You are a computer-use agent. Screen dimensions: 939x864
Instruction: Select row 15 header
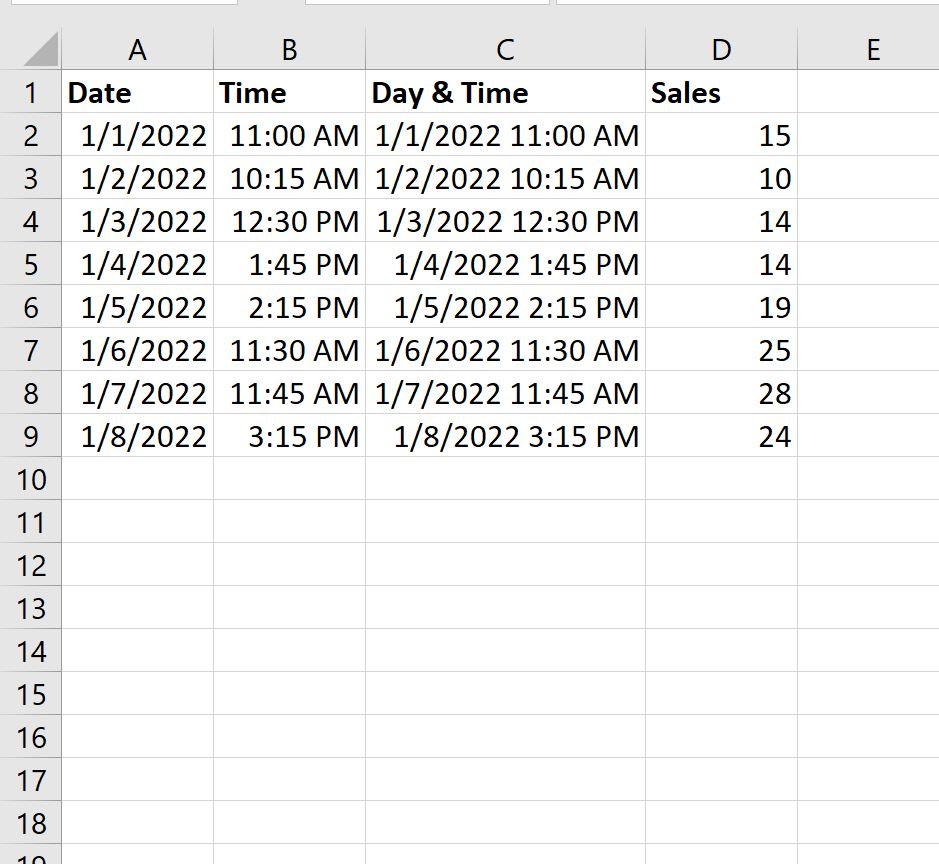pyautogui.click(x=31, y=694)
